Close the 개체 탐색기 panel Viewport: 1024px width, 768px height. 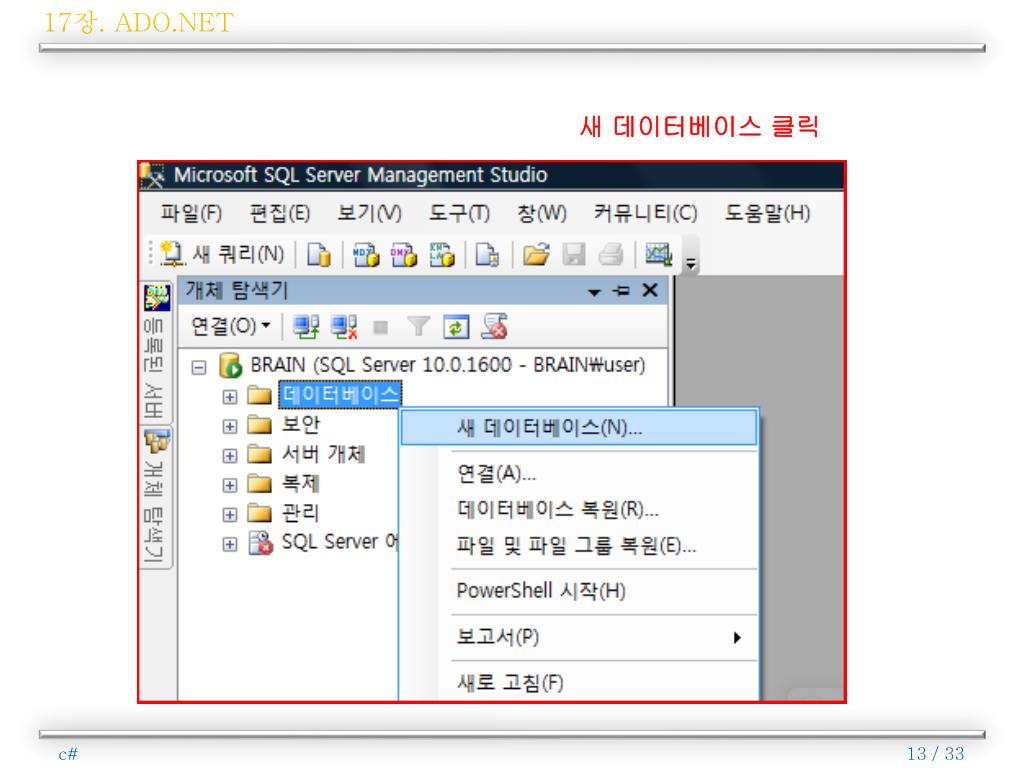click(650, 290)
